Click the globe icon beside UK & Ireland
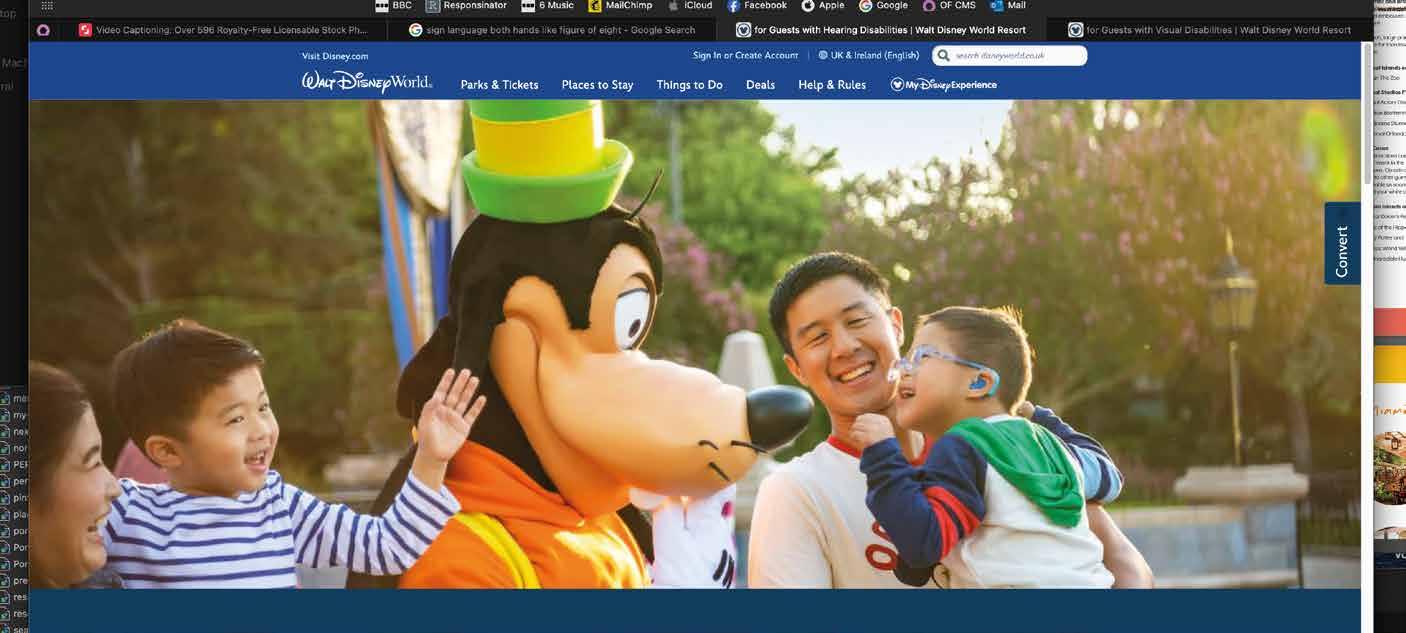The image size is (1406, 633). tap(823, 56)
